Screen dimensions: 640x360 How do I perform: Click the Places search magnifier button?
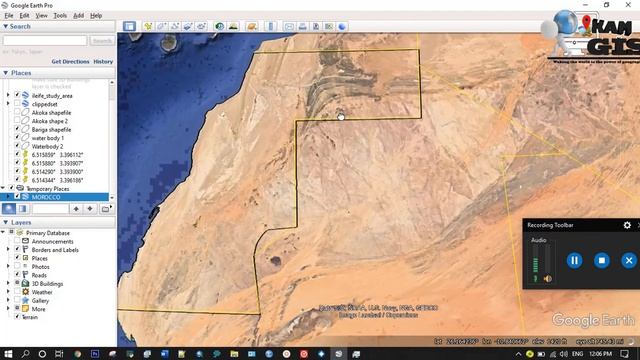[x=9, y=209]
